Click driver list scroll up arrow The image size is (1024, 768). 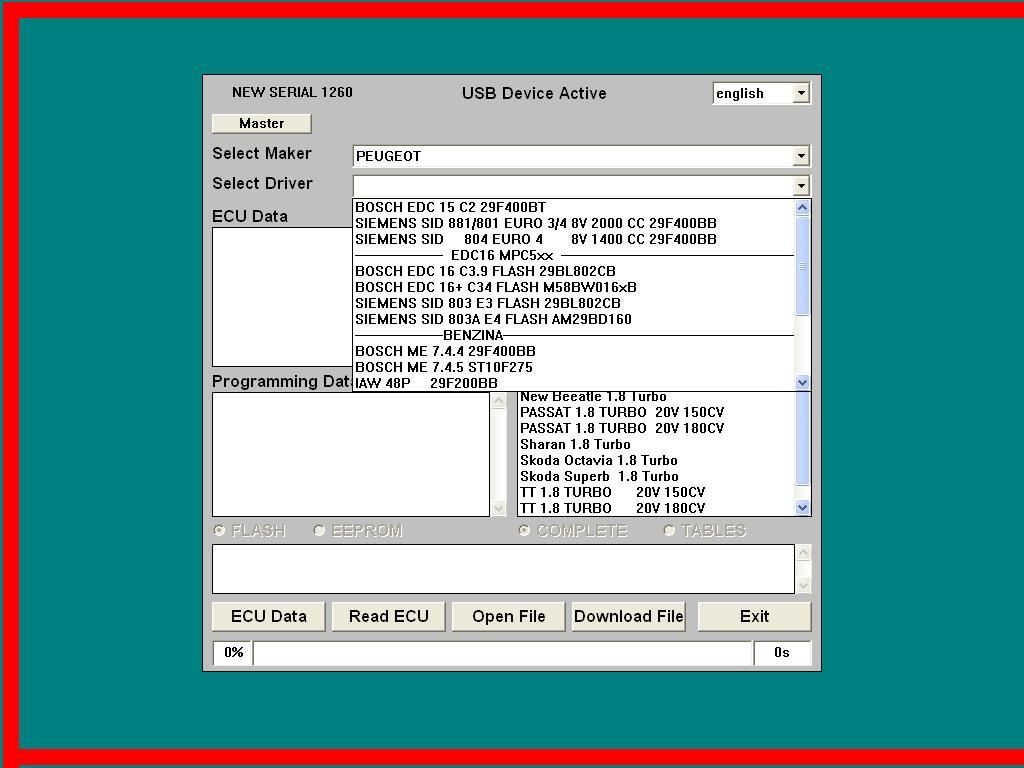point(803,208)
